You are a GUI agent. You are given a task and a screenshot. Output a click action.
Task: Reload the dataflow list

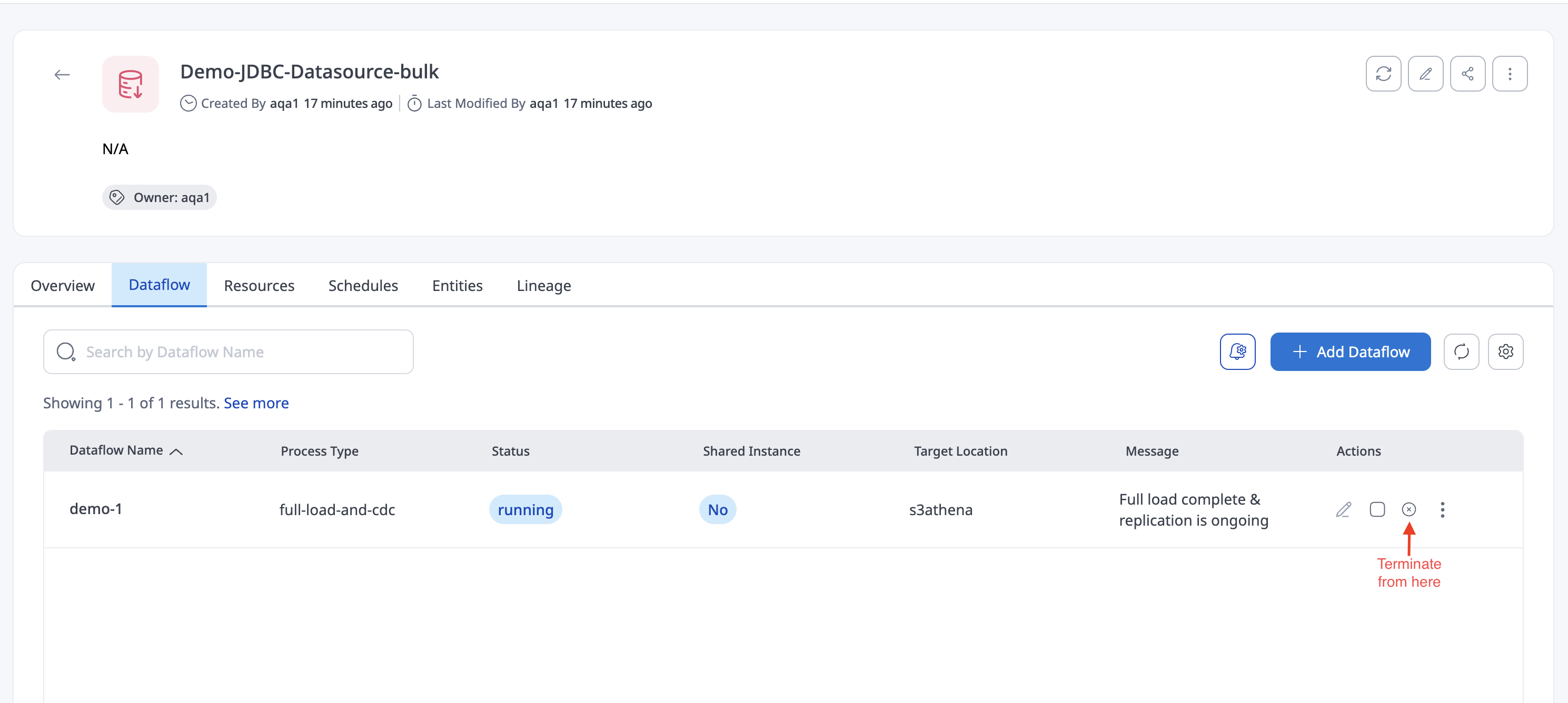click(1461, 352)
